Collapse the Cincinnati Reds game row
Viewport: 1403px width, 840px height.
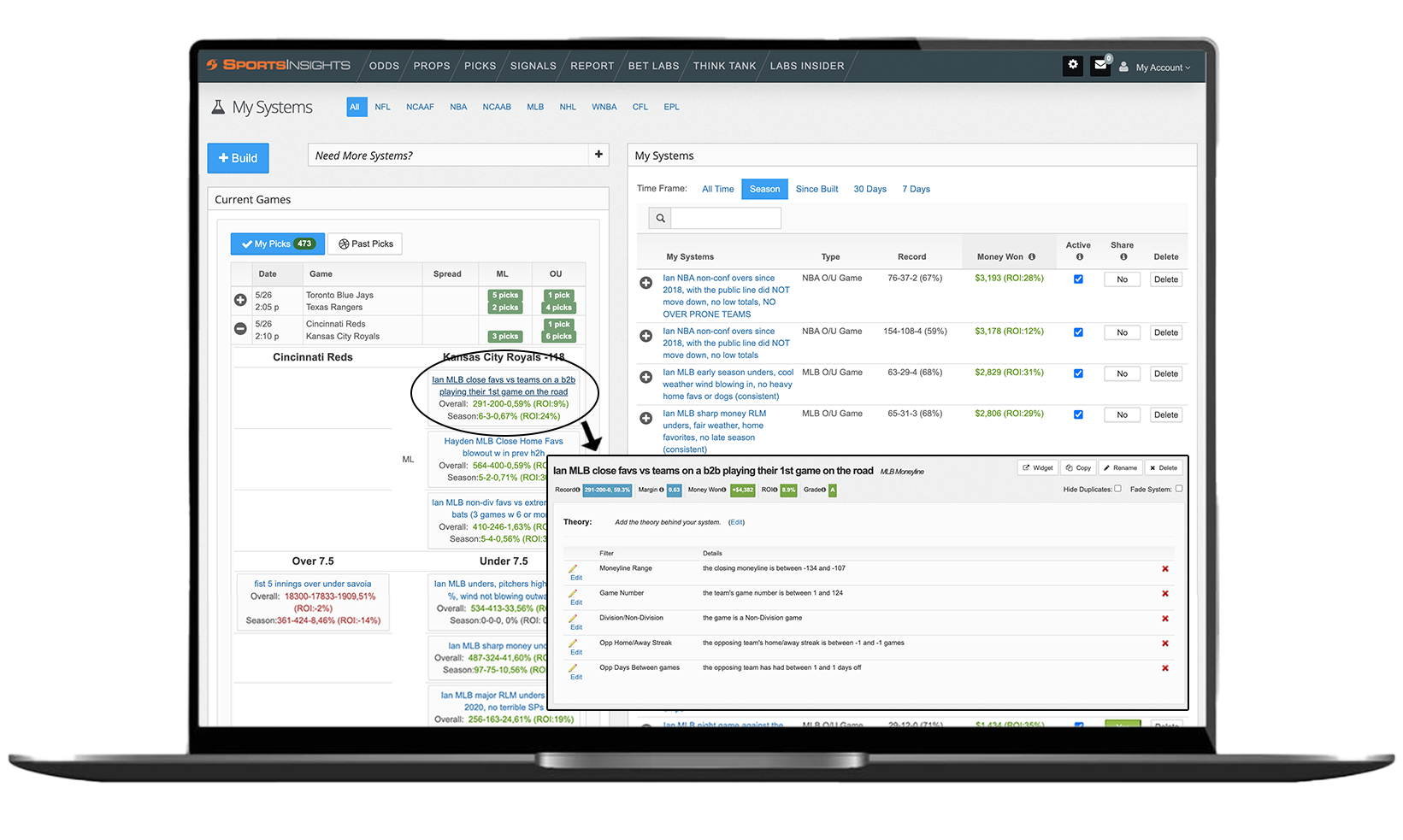click(x=240, y=329)
